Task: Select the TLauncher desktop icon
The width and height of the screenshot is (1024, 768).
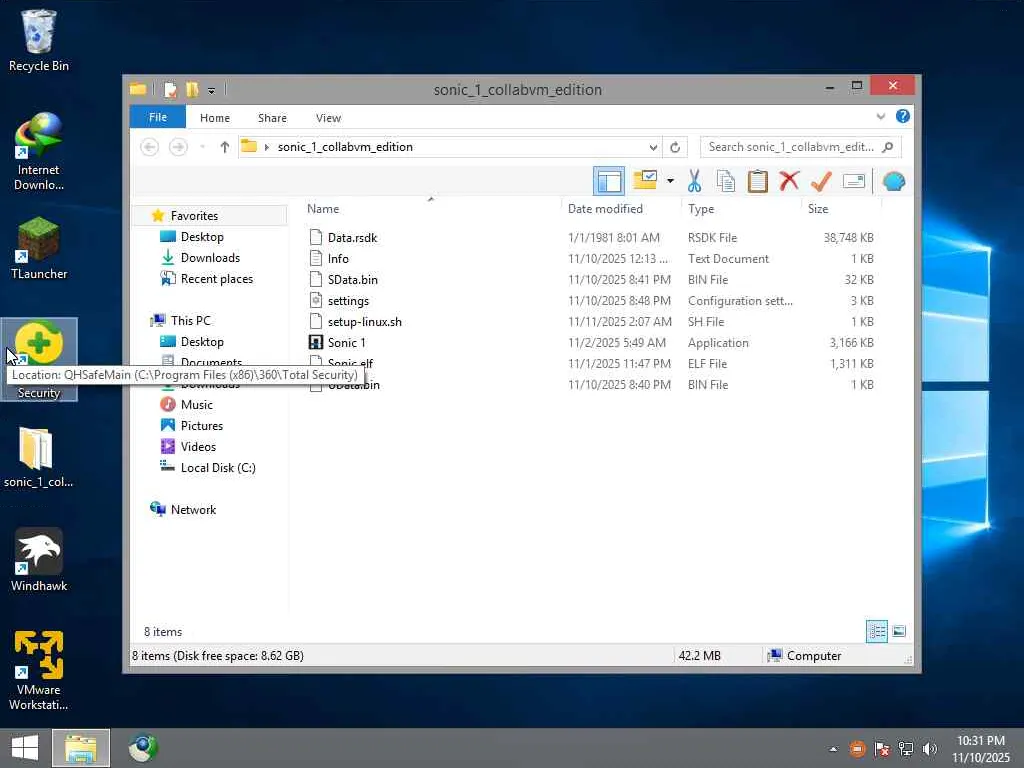Action: (x=39, y=249)
